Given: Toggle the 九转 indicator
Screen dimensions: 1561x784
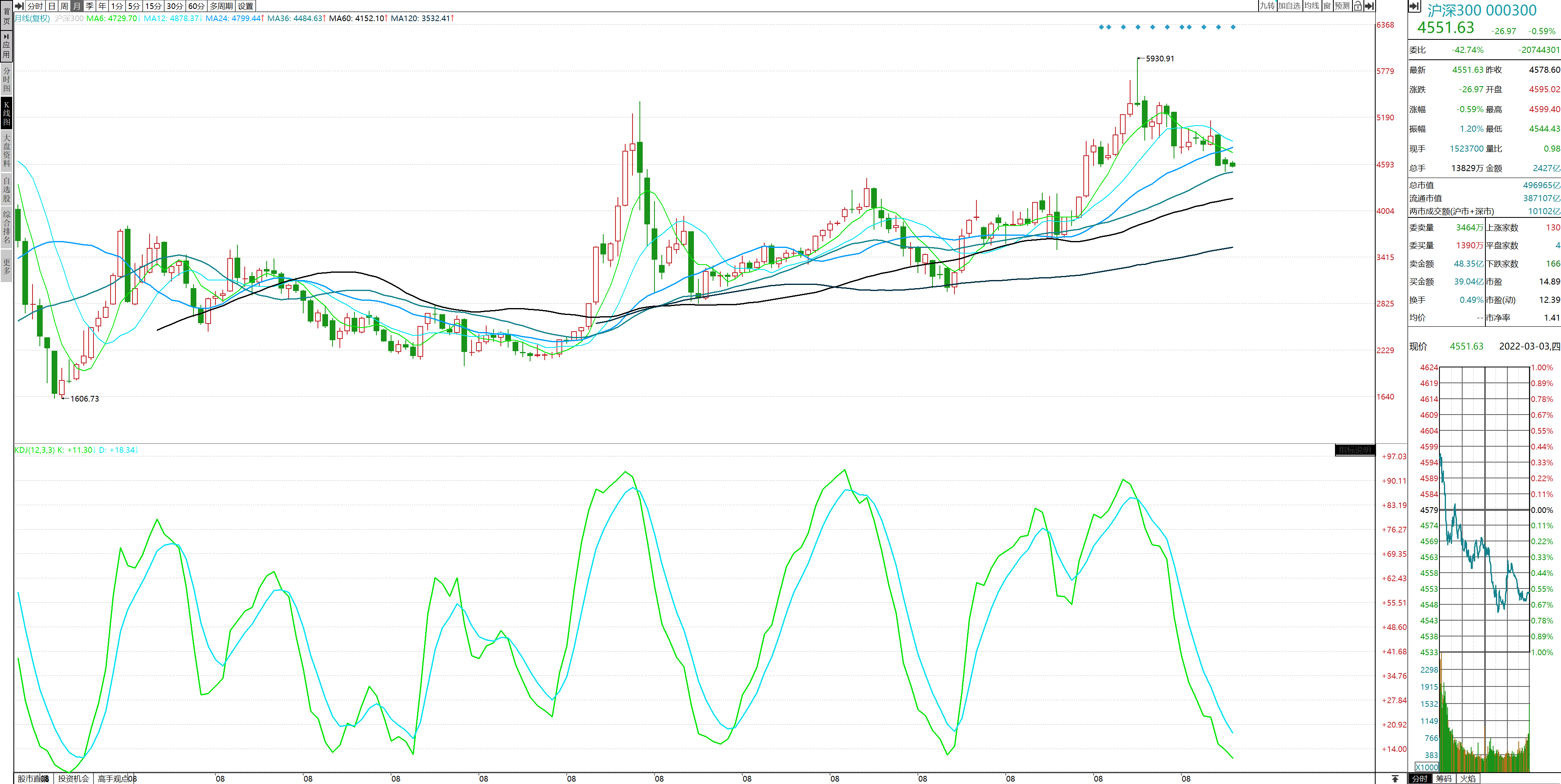Looking at the screenshot, I should coord(1267,6).
